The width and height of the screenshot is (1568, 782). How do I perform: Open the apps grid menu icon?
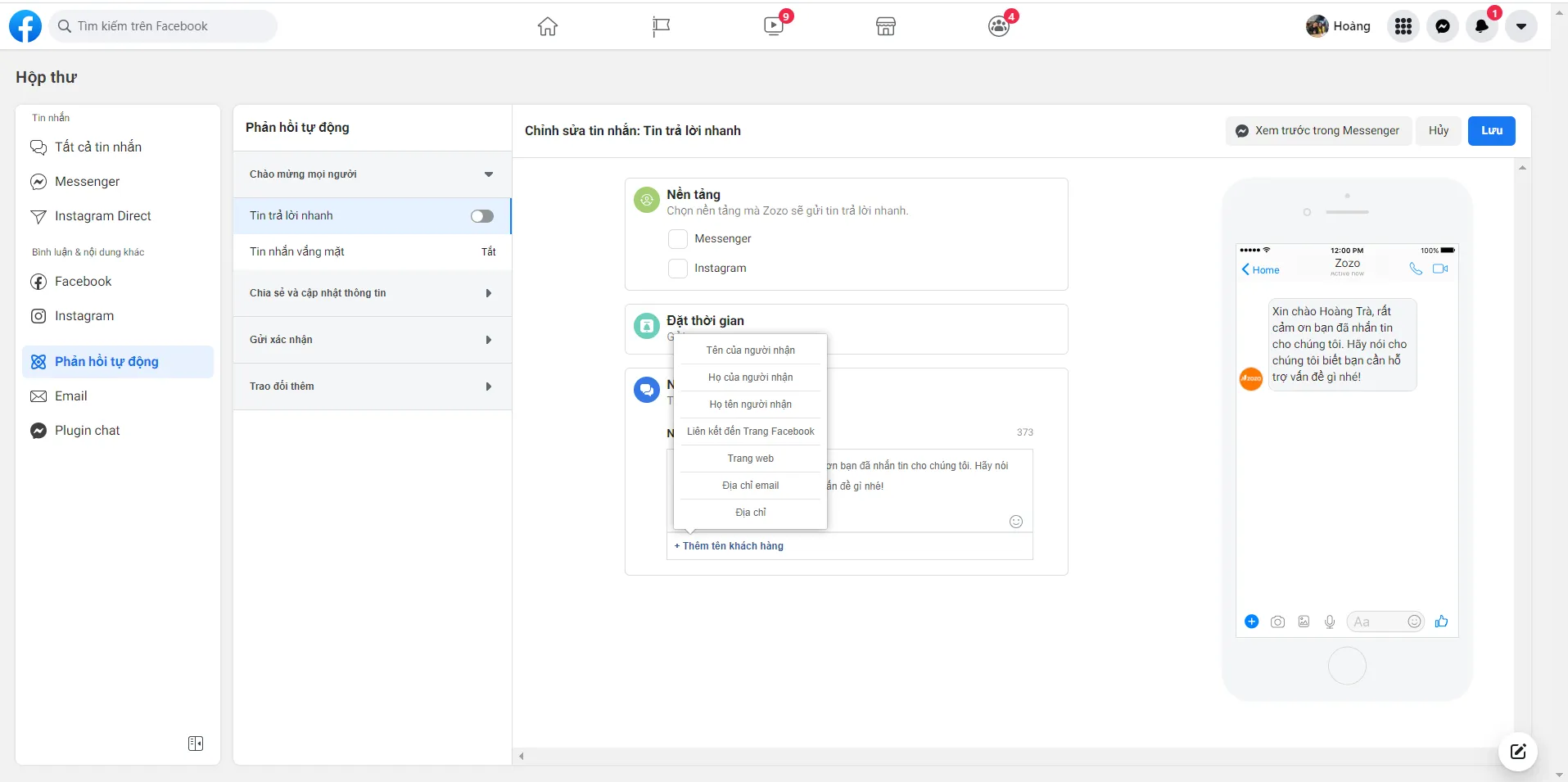pos(1403,26)
